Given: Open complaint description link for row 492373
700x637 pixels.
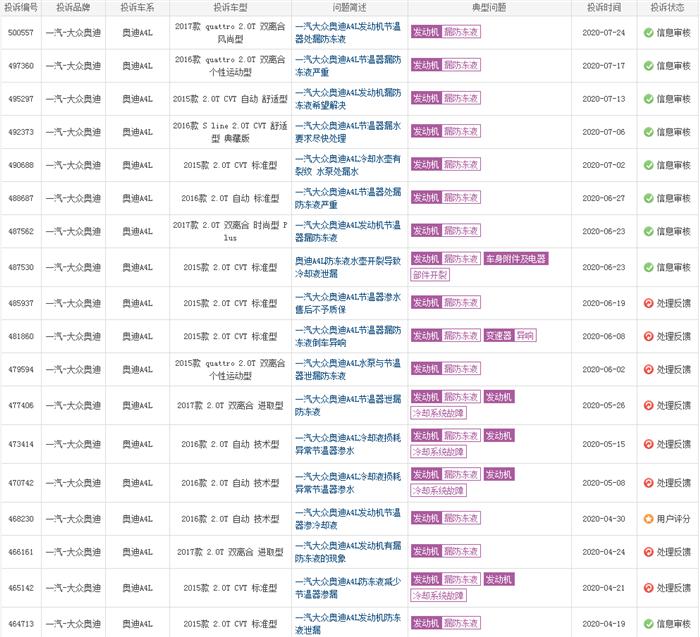Looking at the screenshot, I should click(x=348, y=132).
